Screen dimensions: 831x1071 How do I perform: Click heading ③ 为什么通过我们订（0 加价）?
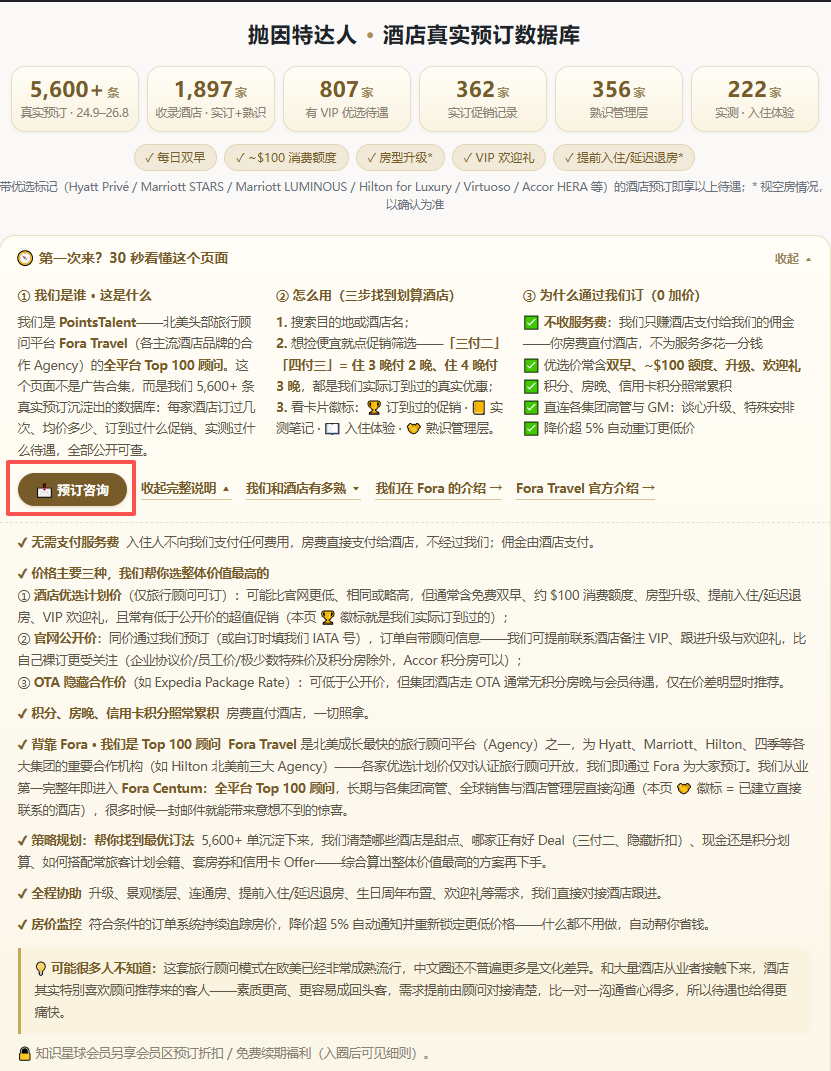click(x=611, y=296)
